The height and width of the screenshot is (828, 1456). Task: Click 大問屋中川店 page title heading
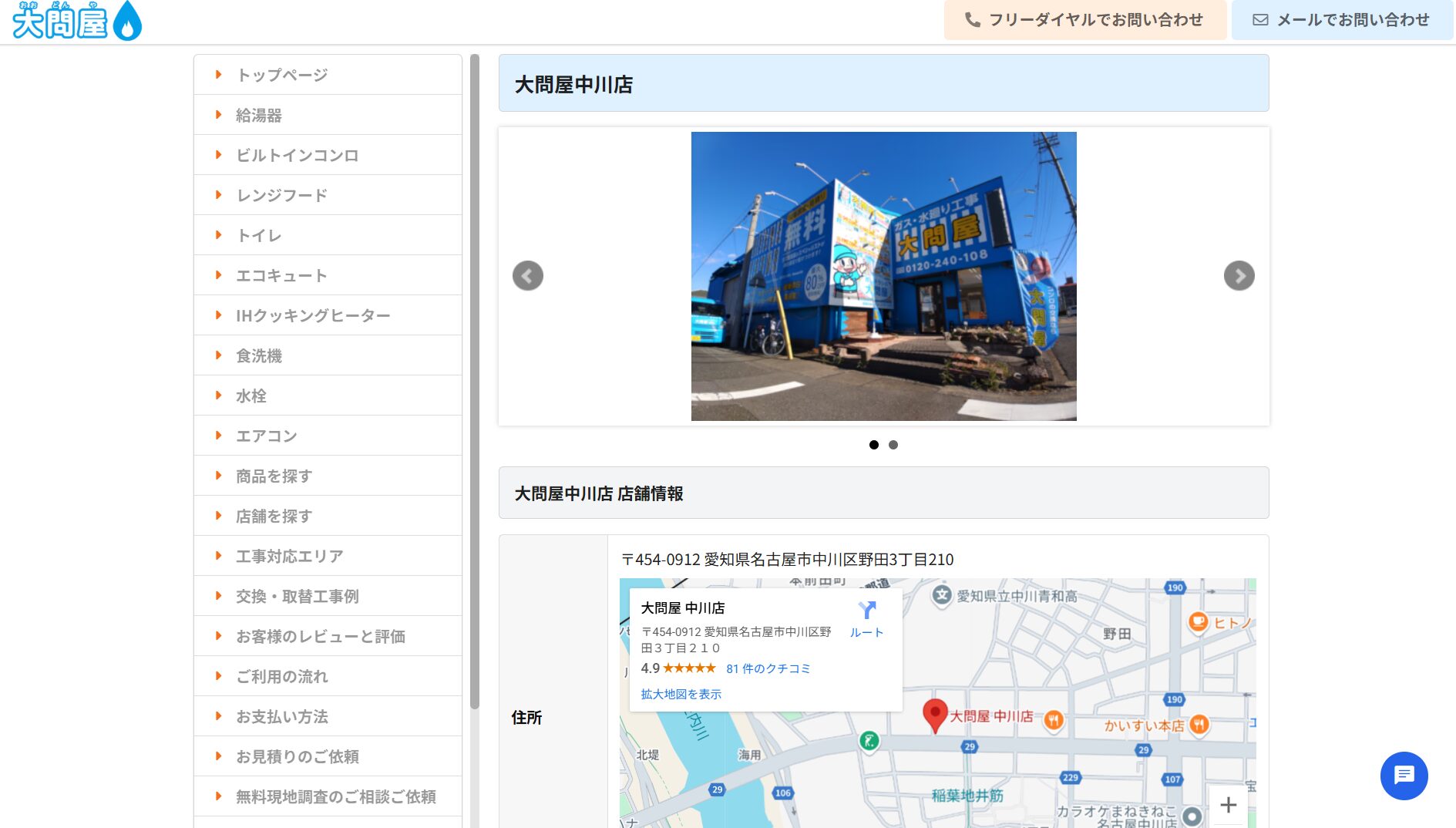(573, 84)
